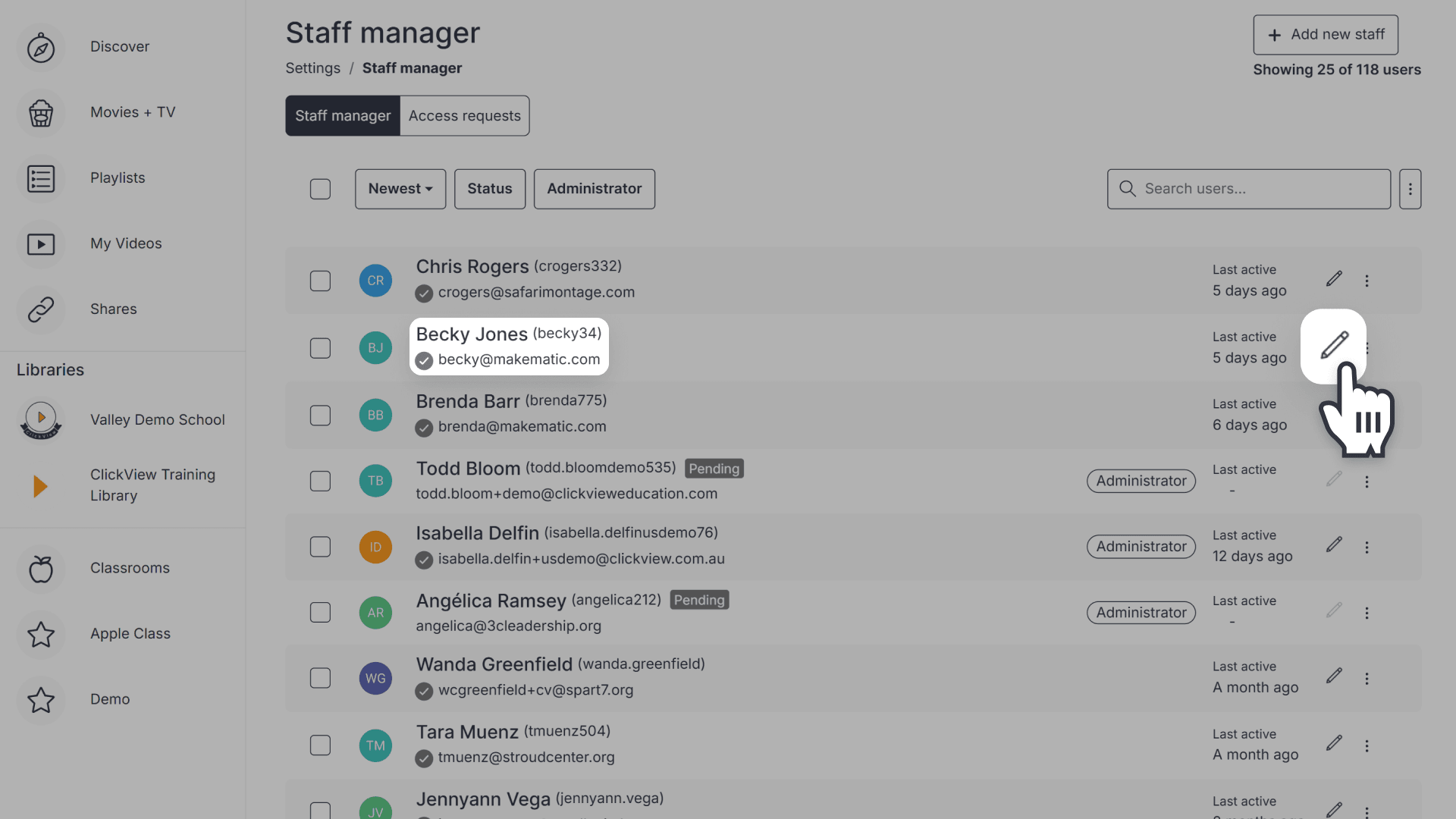This screenshot has height=819, width=1456.
Task: Click the Add new staff button
Action: point(1325,34)
